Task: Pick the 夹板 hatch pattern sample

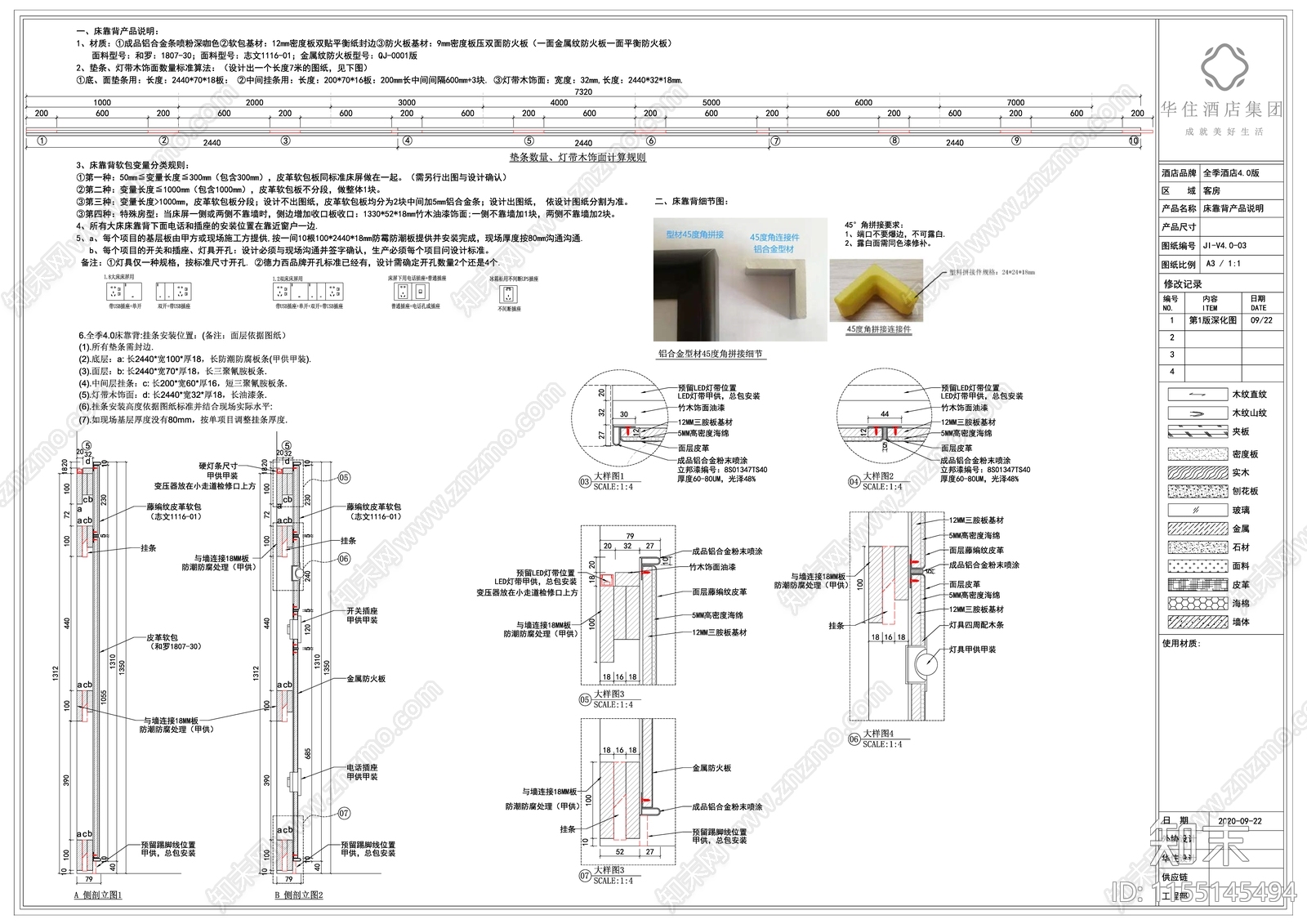Action: pyautogui.click(x=1198, y=432)
